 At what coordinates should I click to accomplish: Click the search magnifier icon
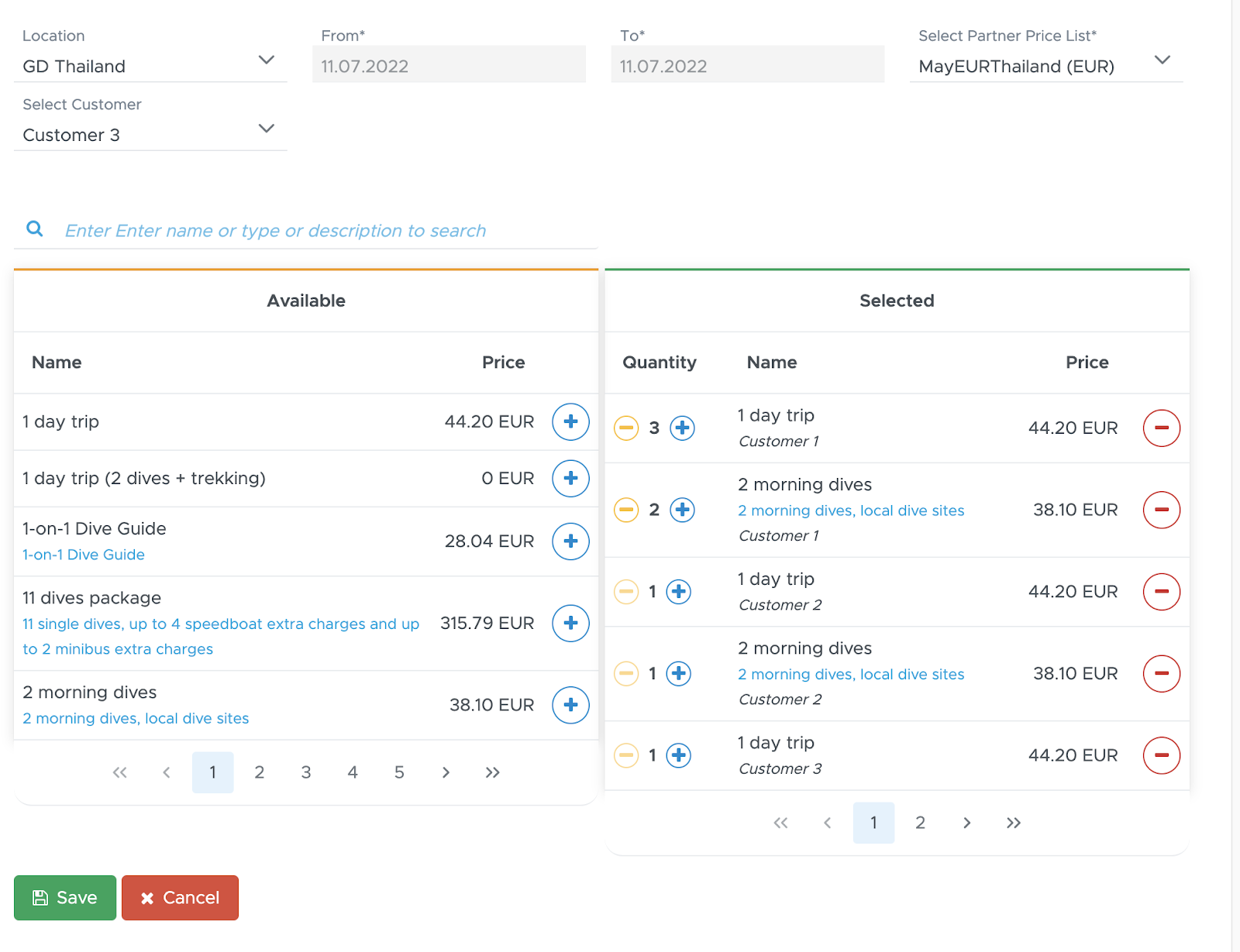(x=35, y=229)
